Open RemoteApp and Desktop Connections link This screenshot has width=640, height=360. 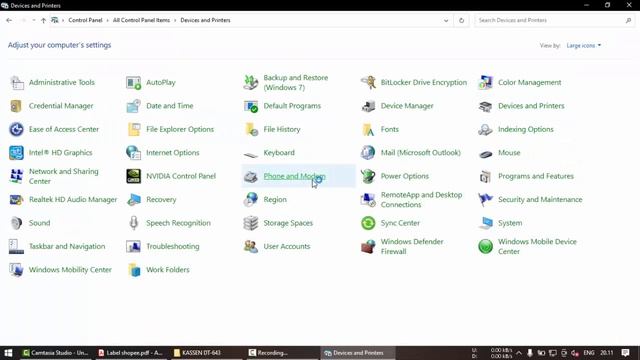coord(421,200)
